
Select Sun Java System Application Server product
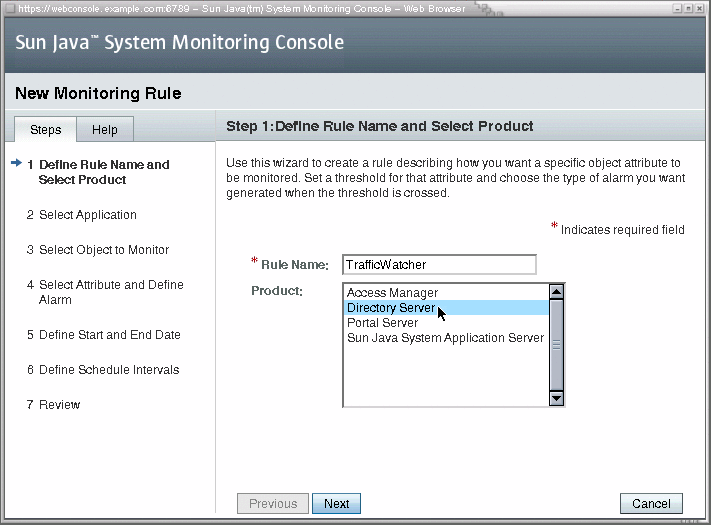click(x=445, y=338)
